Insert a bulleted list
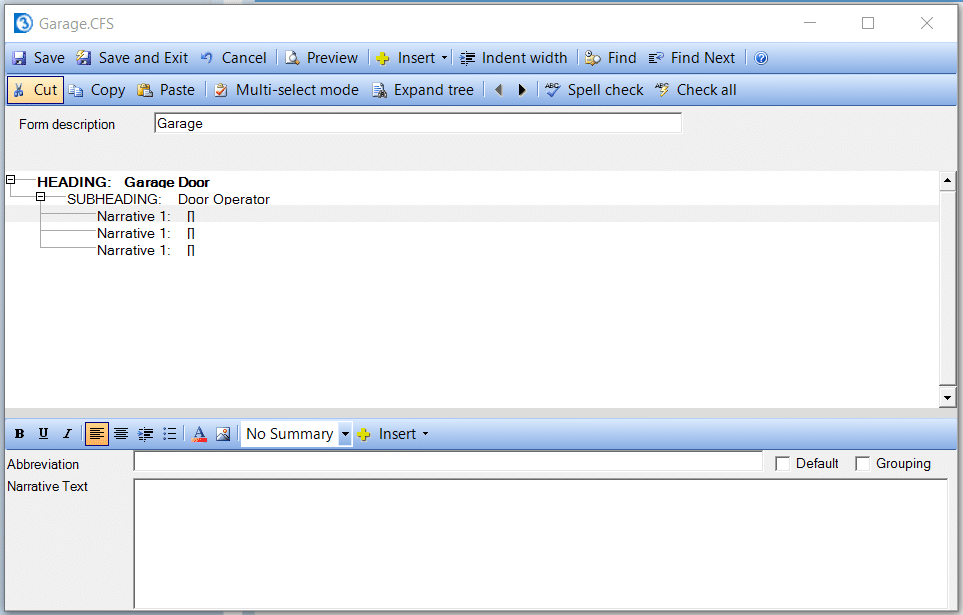Screen dimensions: 963x615 click(x=170, y=434)
